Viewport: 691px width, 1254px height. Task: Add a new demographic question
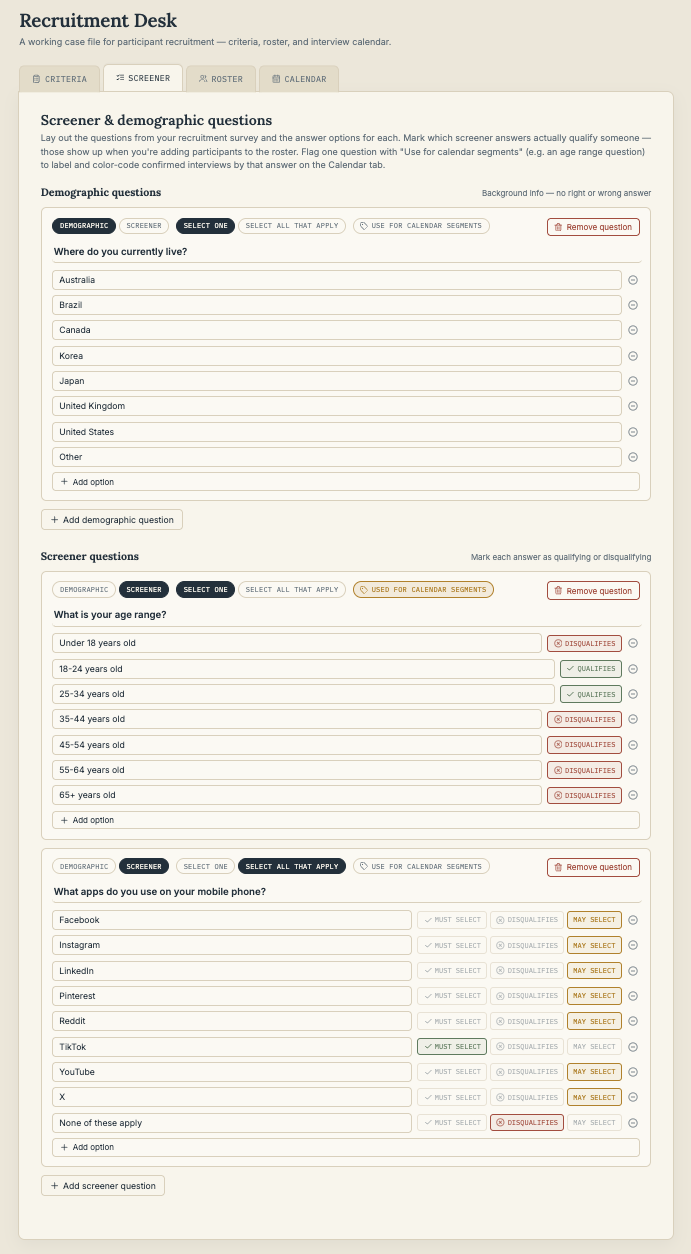coord(112,520)
